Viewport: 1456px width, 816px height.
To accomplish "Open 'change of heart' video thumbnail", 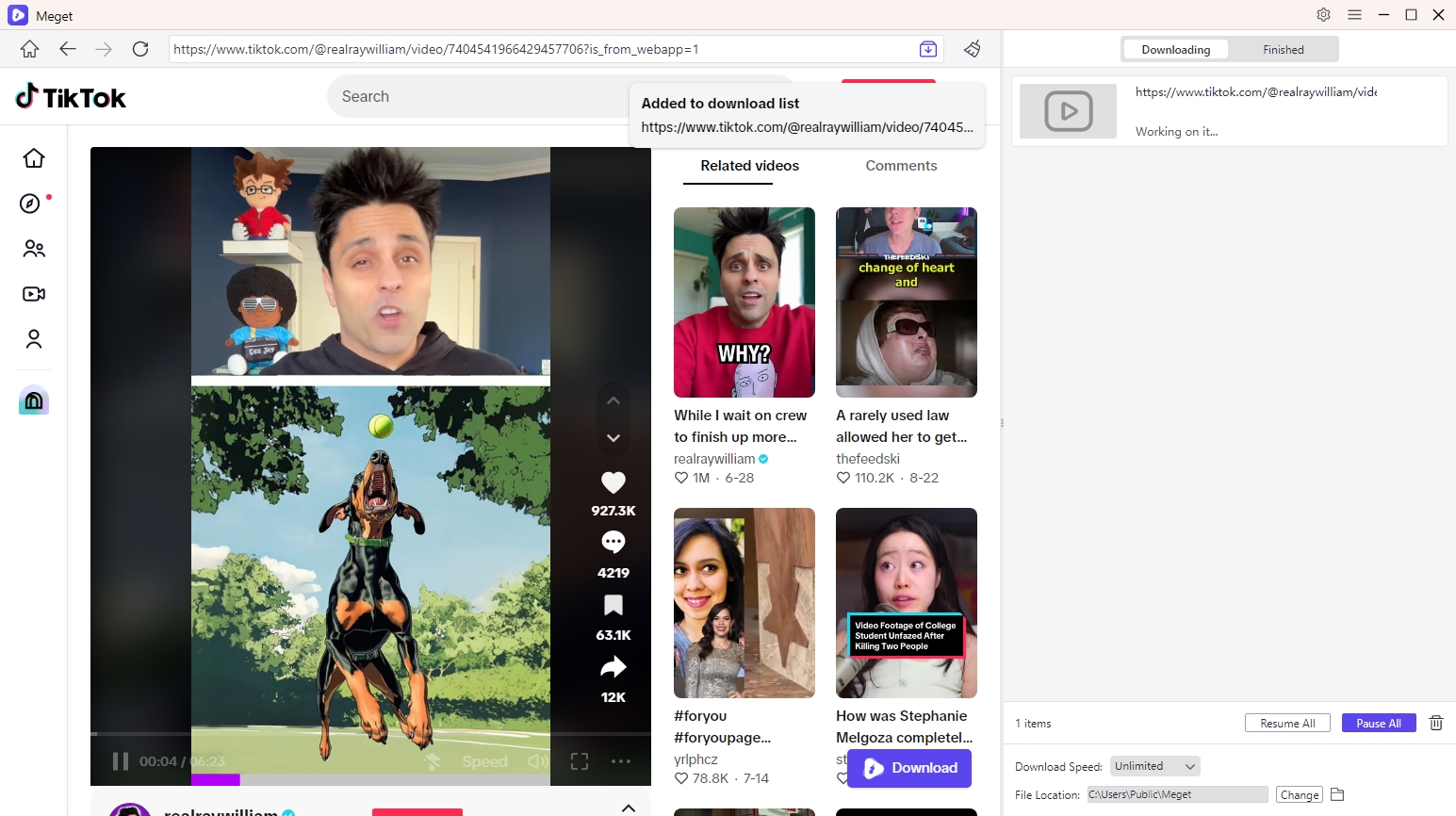I will tap(907, 302).
